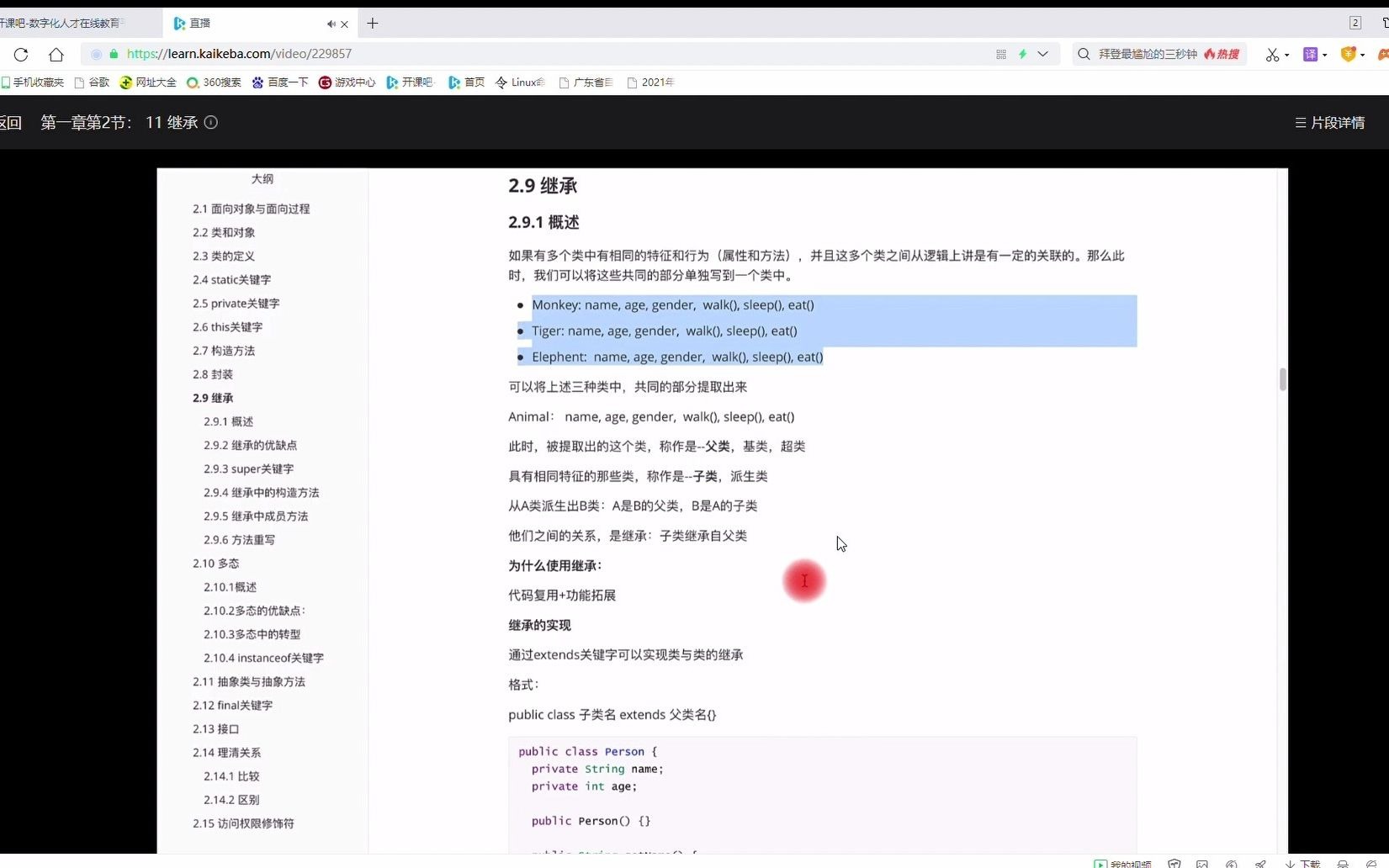Expand the screenshot tool dropdown arrow

pos(1286,56)
